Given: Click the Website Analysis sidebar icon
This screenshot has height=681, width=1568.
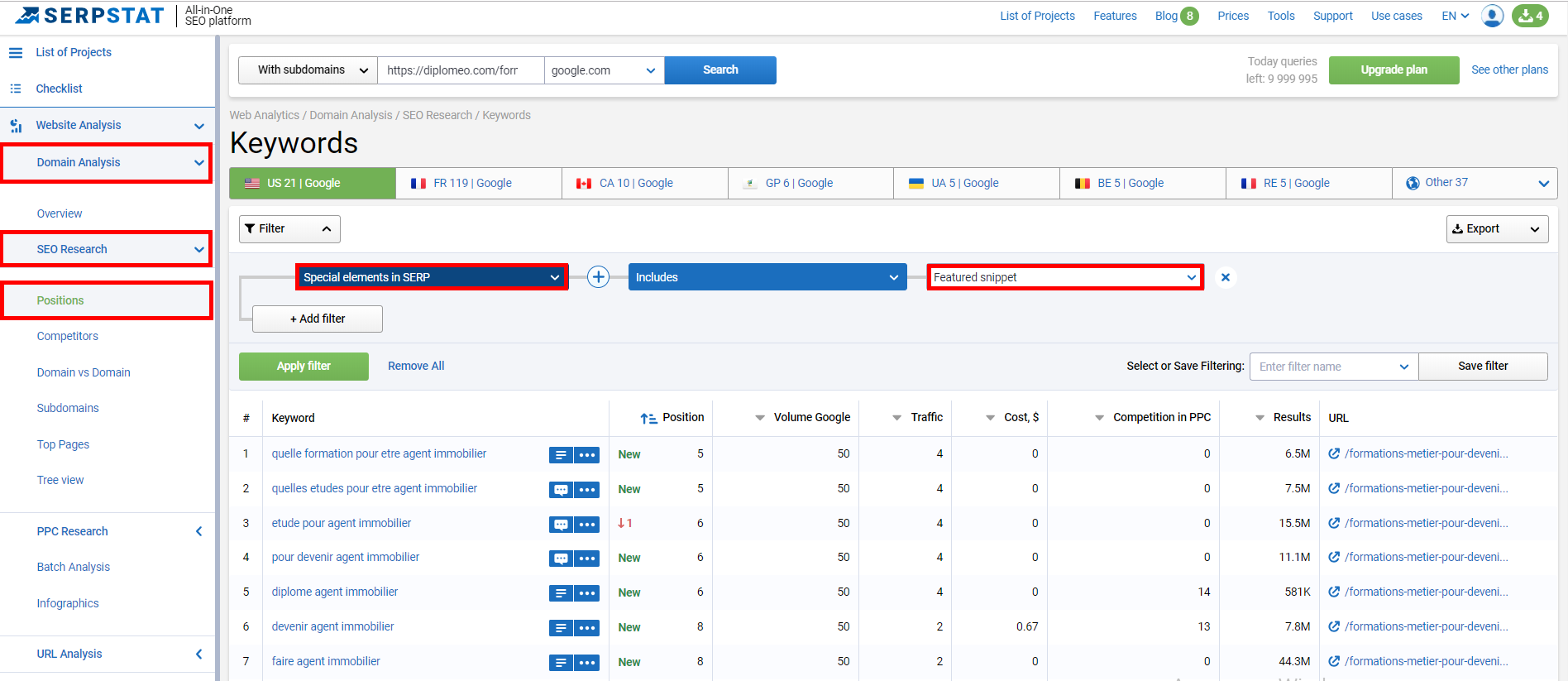Looking at the screenshot, I should coord(16,126).
